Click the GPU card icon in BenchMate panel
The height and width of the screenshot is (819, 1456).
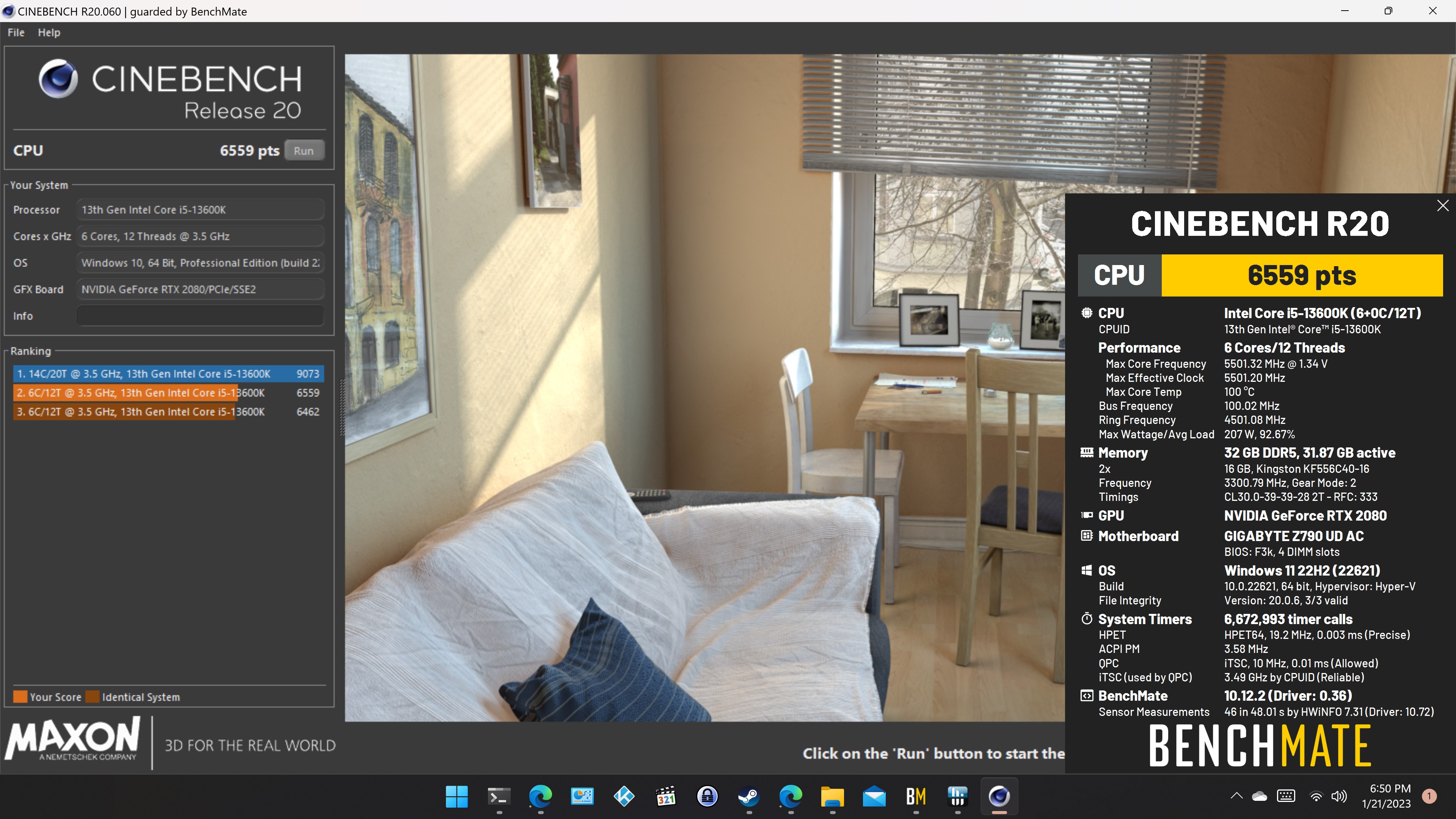(x=1086, y=515)
